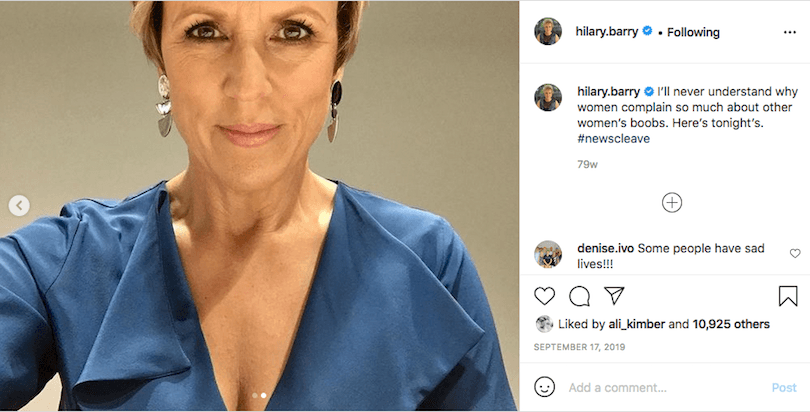Click hilary.barry username in post header

(x=608, y=31)
